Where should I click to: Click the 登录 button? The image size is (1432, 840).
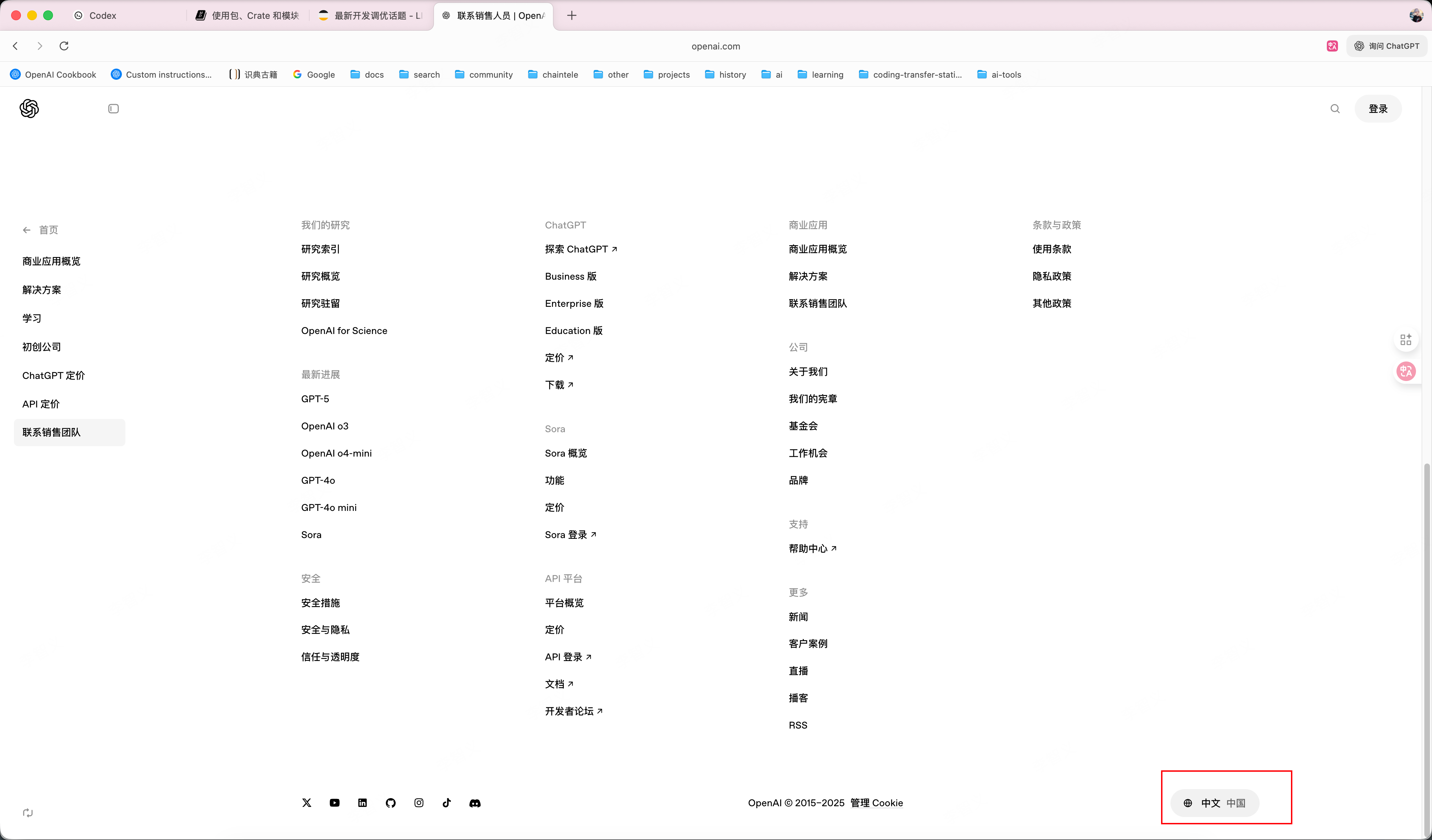click(1377, 109)
